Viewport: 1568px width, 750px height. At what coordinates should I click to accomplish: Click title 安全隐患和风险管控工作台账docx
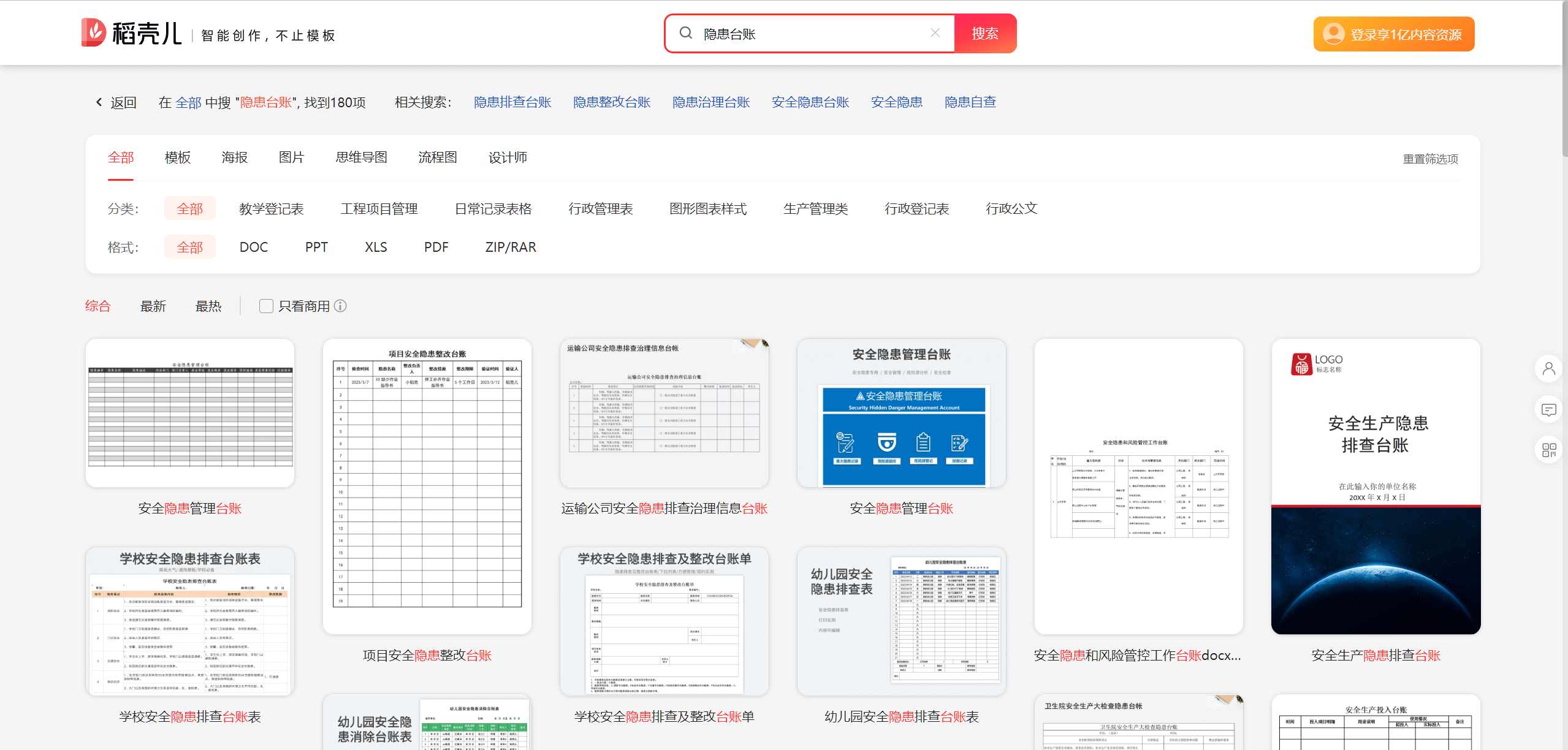(1138, 656)
